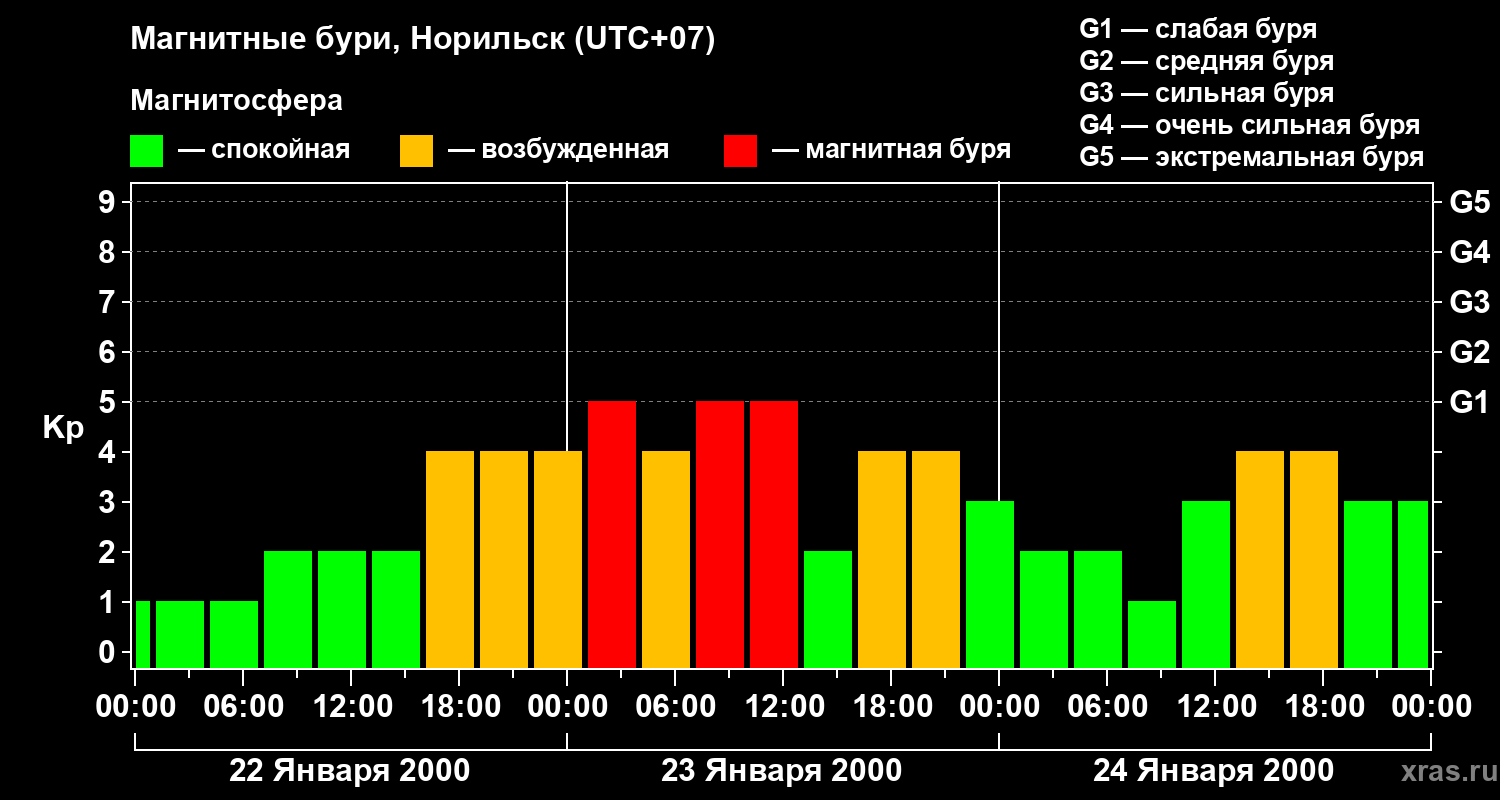Click the 'G2' label on right axis
This screenshot has width=1500, height=800.
[1469, 352]
